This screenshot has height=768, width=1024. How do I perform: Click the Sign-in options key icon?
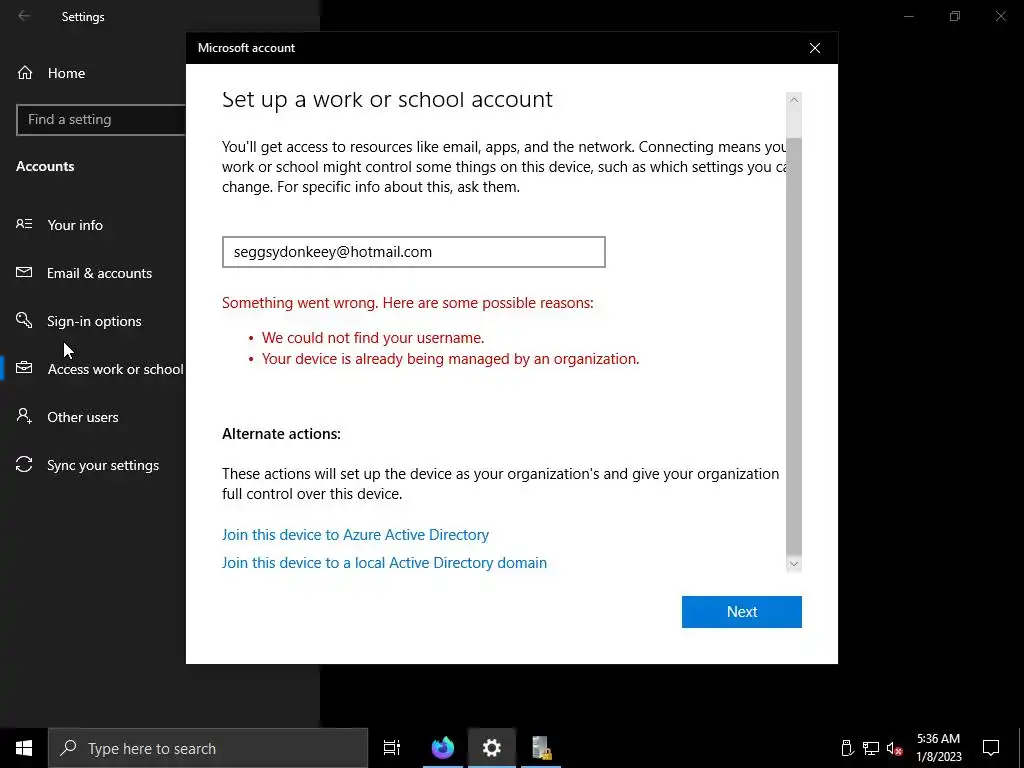(x=24, y=320)
